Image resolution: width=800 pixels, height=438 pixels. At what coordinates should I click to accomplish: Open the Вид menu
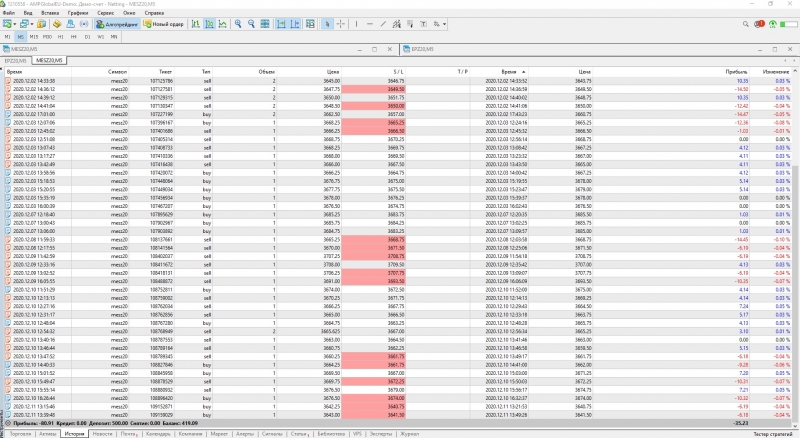(28, 13)
